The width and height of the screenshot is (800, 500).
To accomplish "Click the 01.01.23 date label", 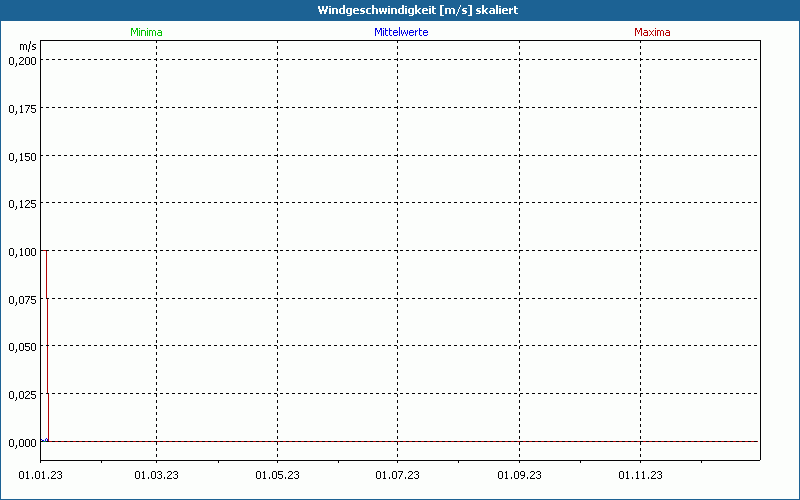I will point(40,476).
